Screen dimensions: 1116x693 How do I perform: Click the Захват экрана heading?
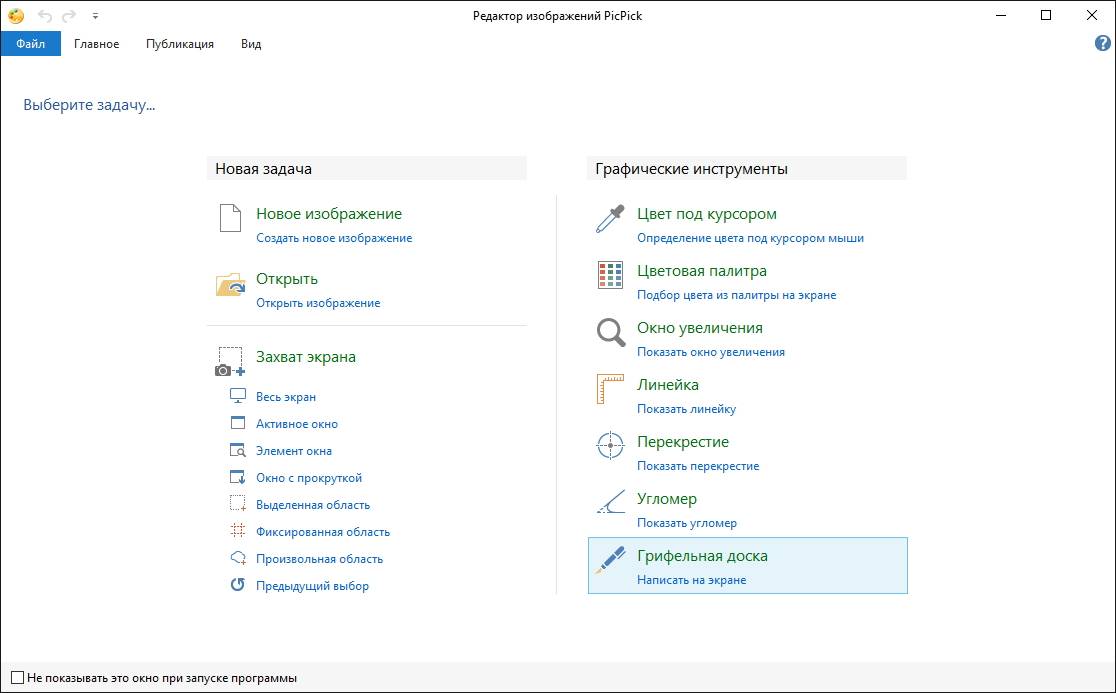(306, 357)
